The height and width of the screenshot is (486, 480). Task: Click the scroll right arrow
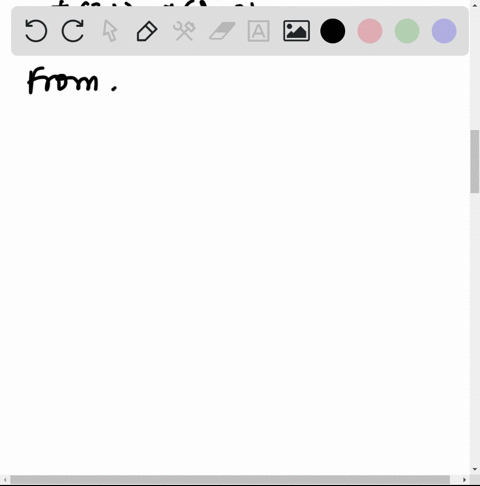465,480
